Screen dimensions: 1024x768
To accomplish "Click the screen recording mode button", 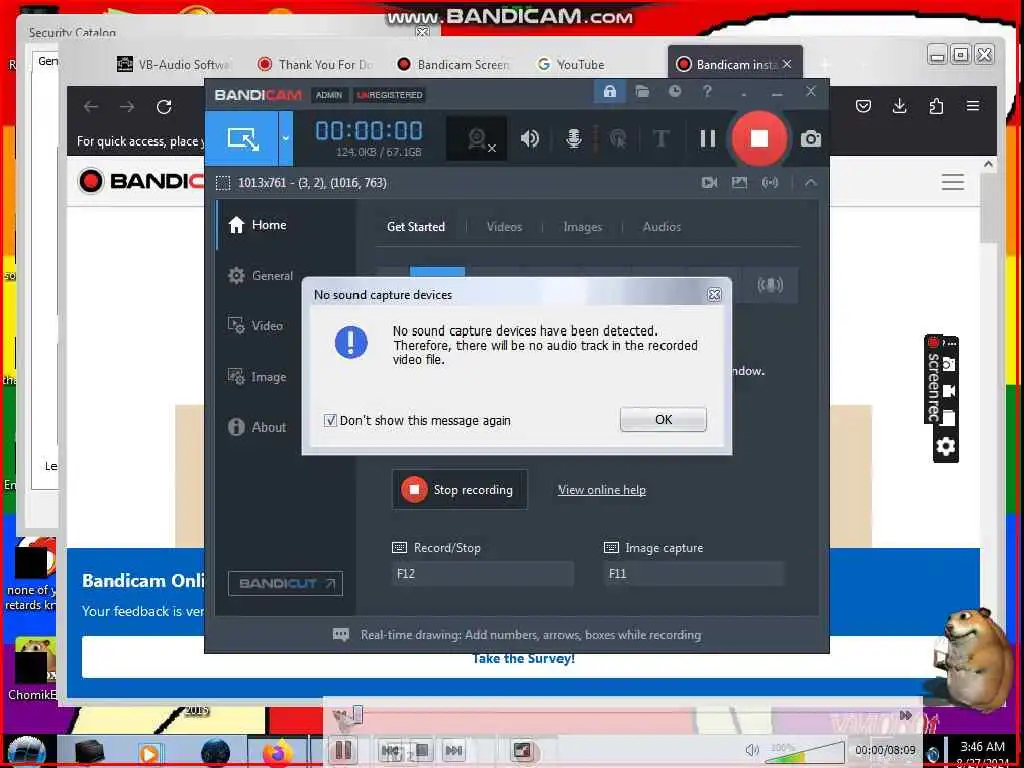I will click(x=242, y=138).
